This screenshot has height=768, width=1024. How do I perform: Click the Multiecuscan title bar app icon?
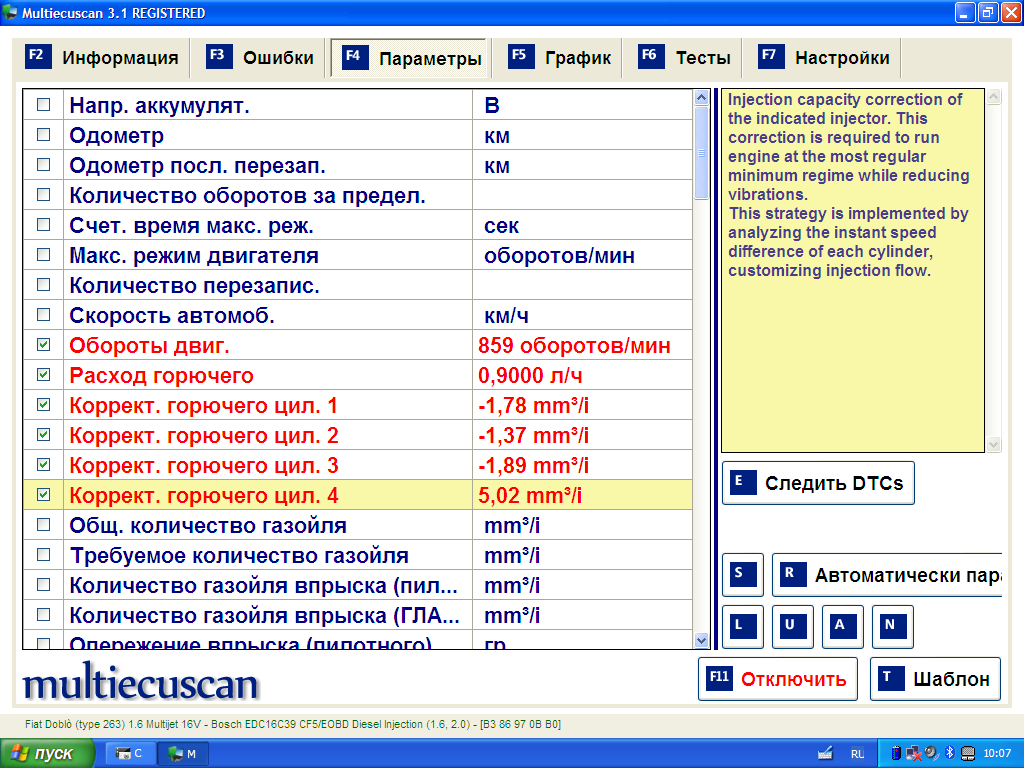pos(10,12)
